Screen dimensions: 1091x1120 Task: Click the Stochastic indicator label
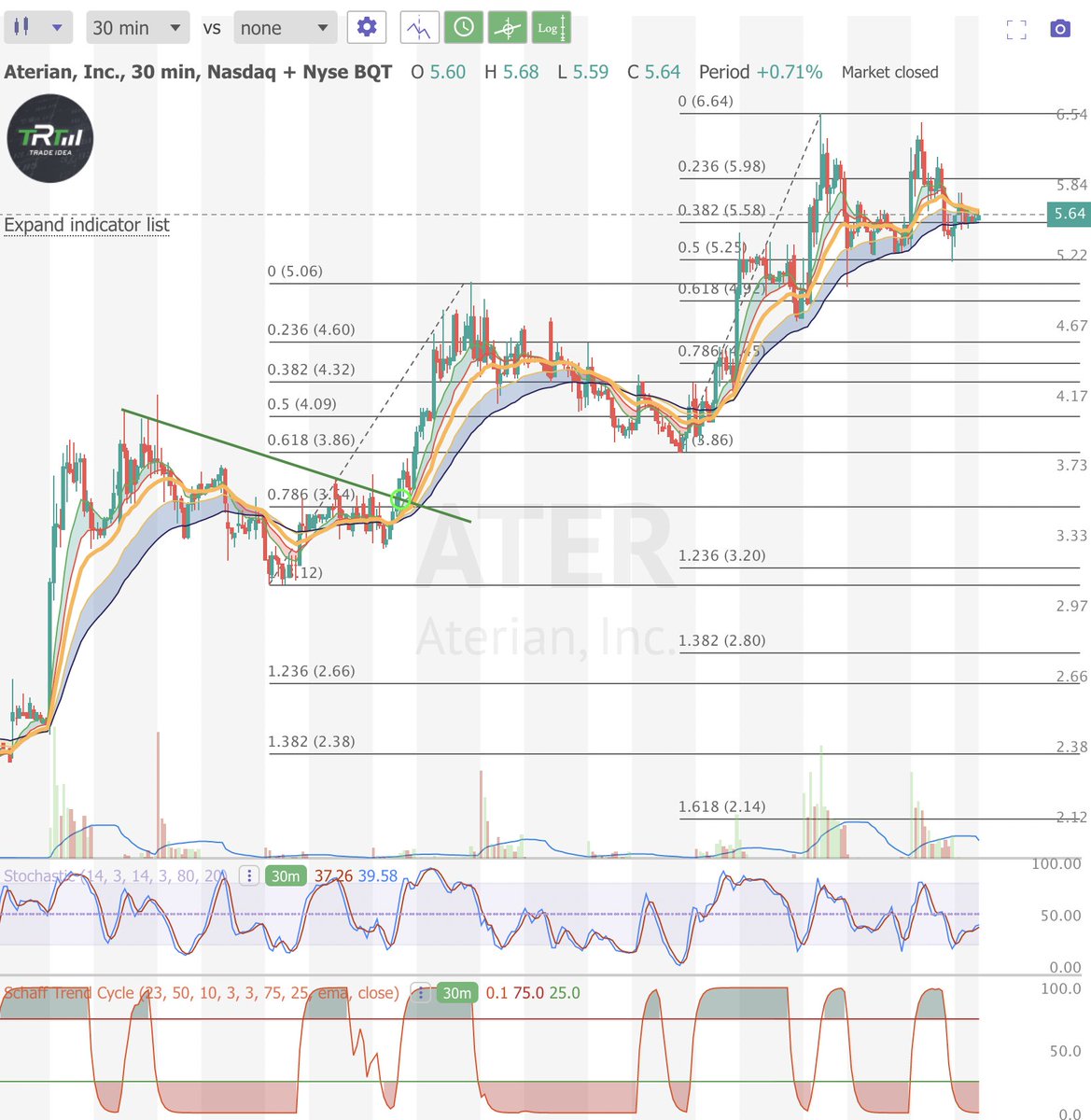115,875
